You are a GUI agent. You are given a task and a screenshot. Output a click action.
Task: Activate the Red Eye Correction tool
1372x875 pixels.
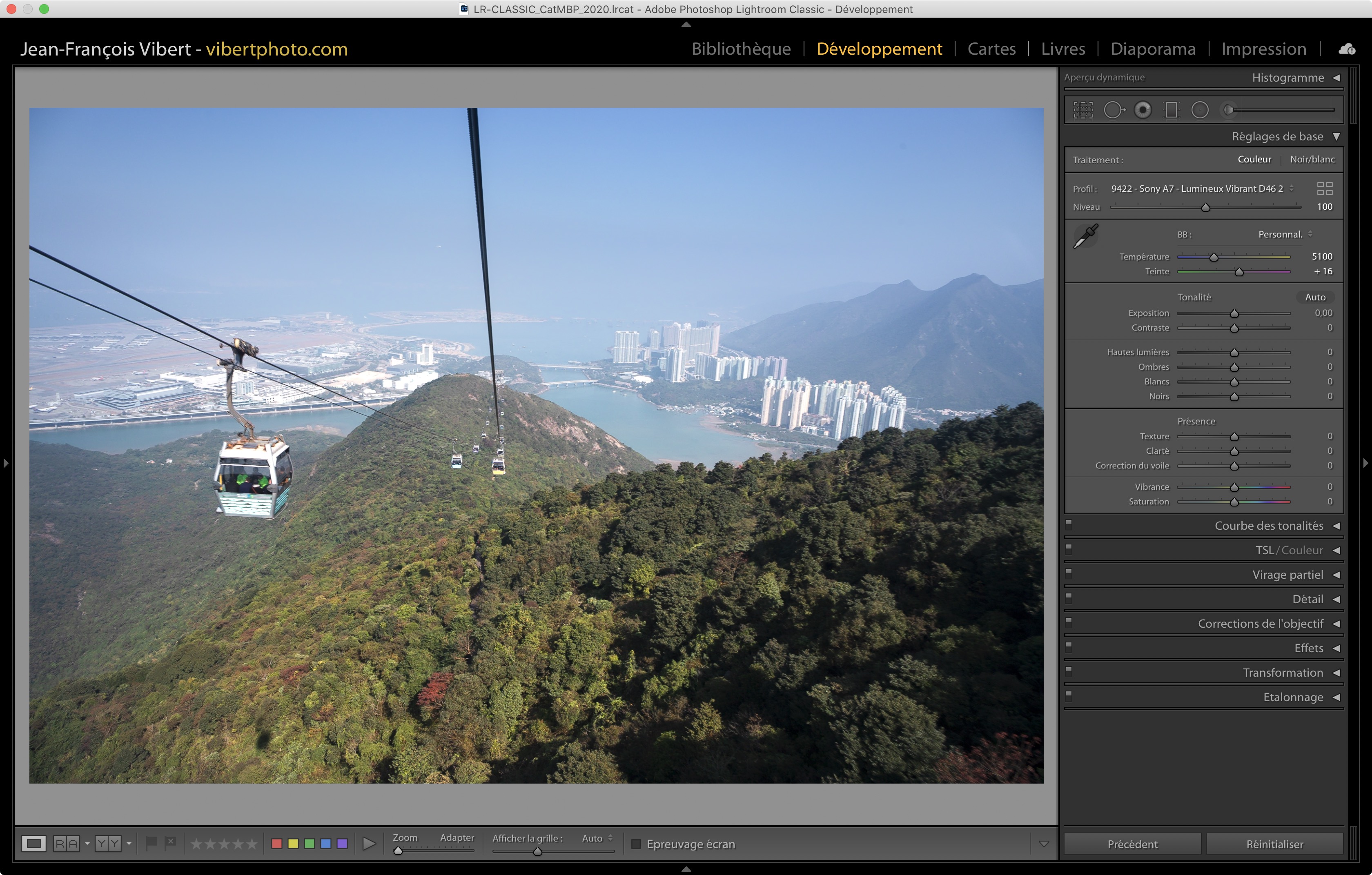point(1143,110)
